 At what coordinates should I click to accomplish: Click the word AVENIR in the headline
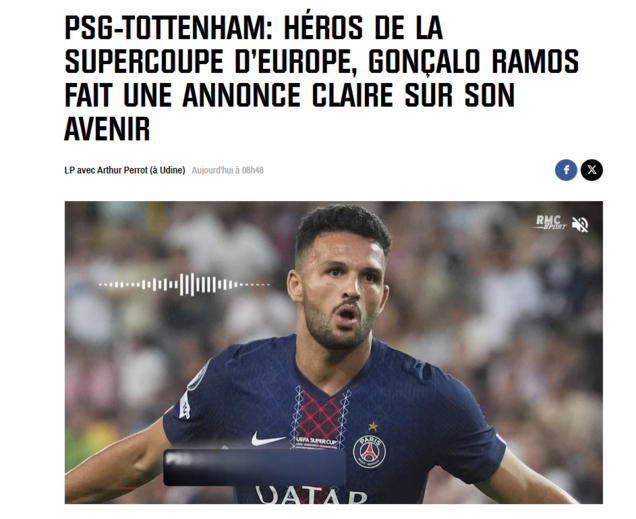click(107, 129)
